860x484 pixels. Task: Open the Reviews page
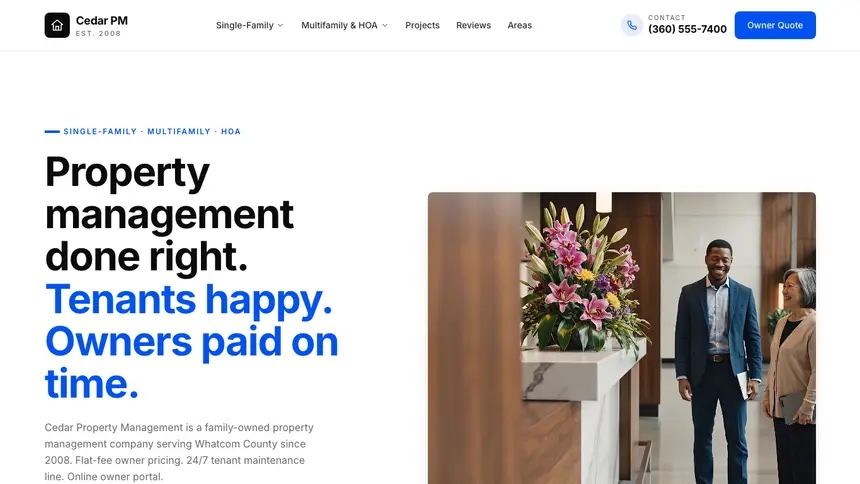[473, 25]
